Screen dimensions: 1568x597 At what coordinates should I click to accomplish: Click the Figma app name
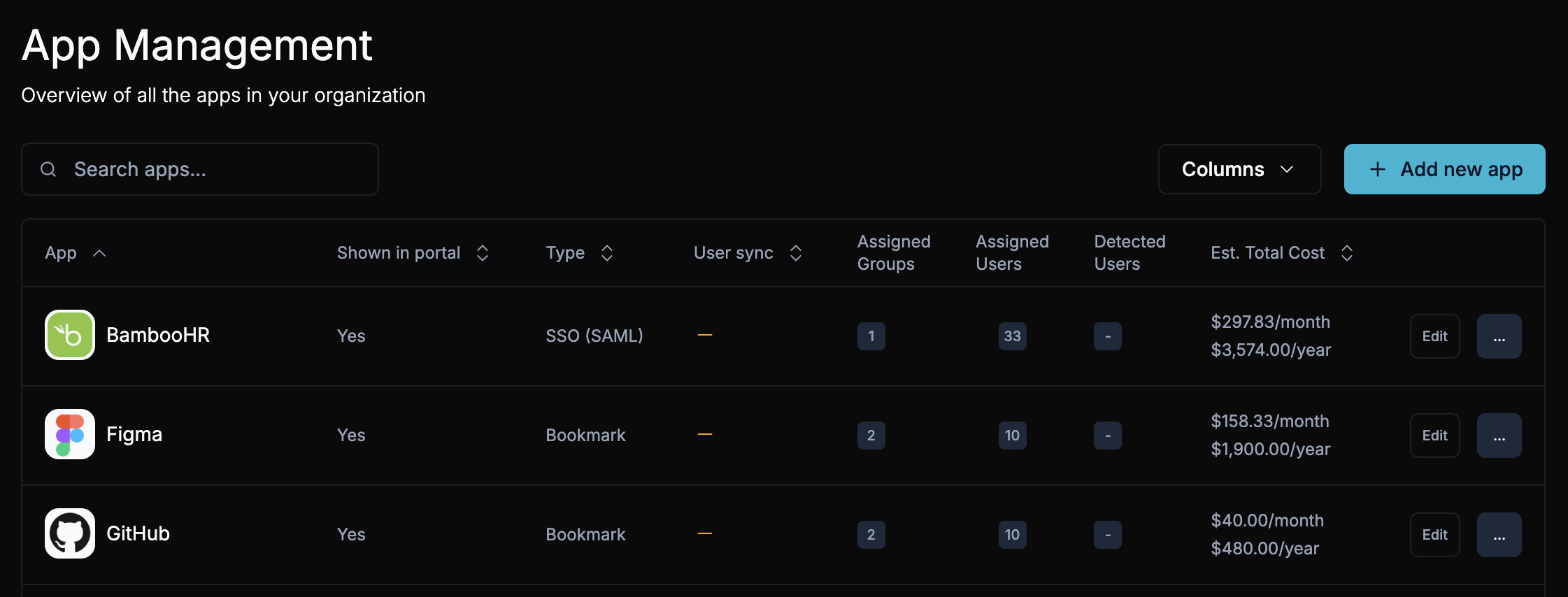pyautogui.click(x=134, y=434)
